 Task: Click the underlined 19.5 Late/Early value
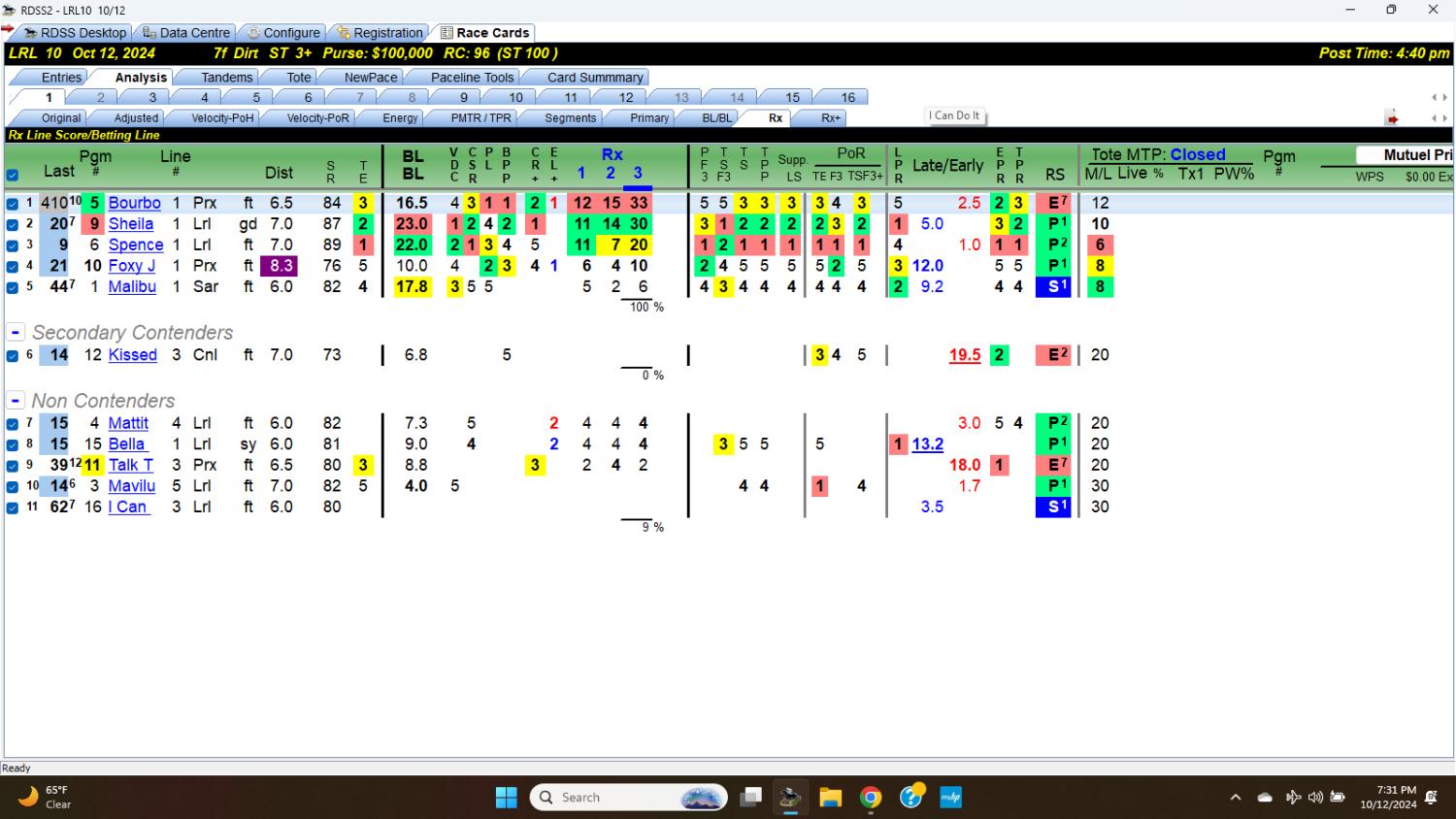click(965, 355)
